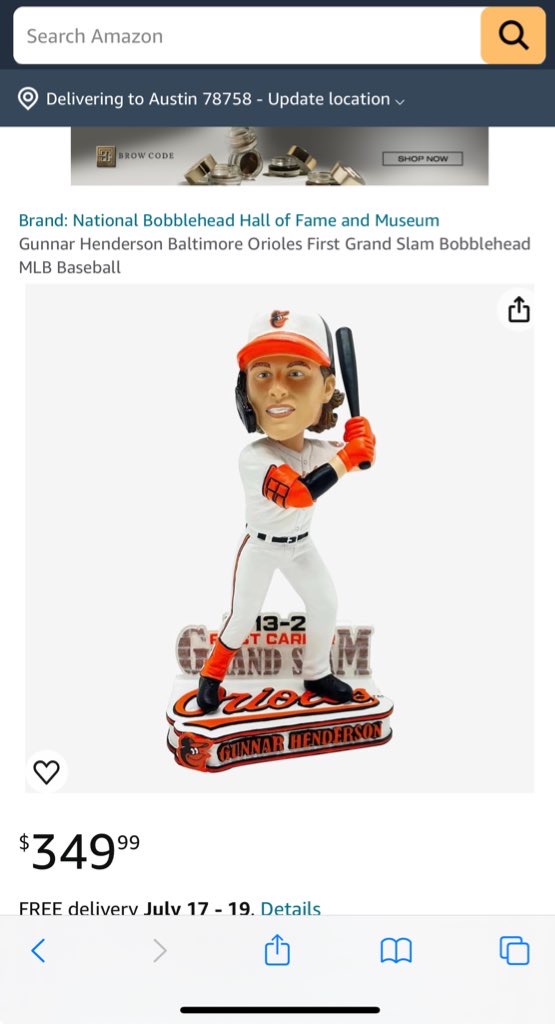Tap the delivery Details link

click(x=291, y=908)
